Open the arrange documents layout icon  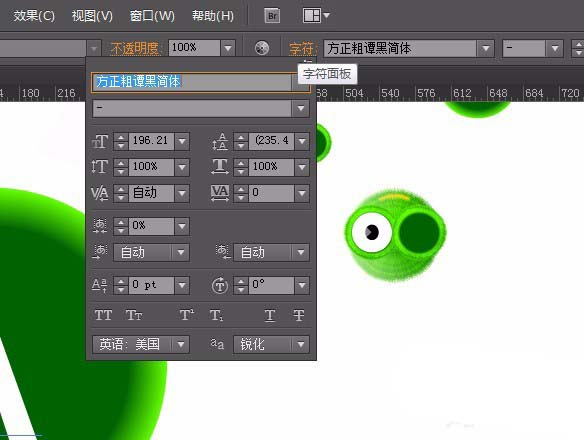click(316, 16)
